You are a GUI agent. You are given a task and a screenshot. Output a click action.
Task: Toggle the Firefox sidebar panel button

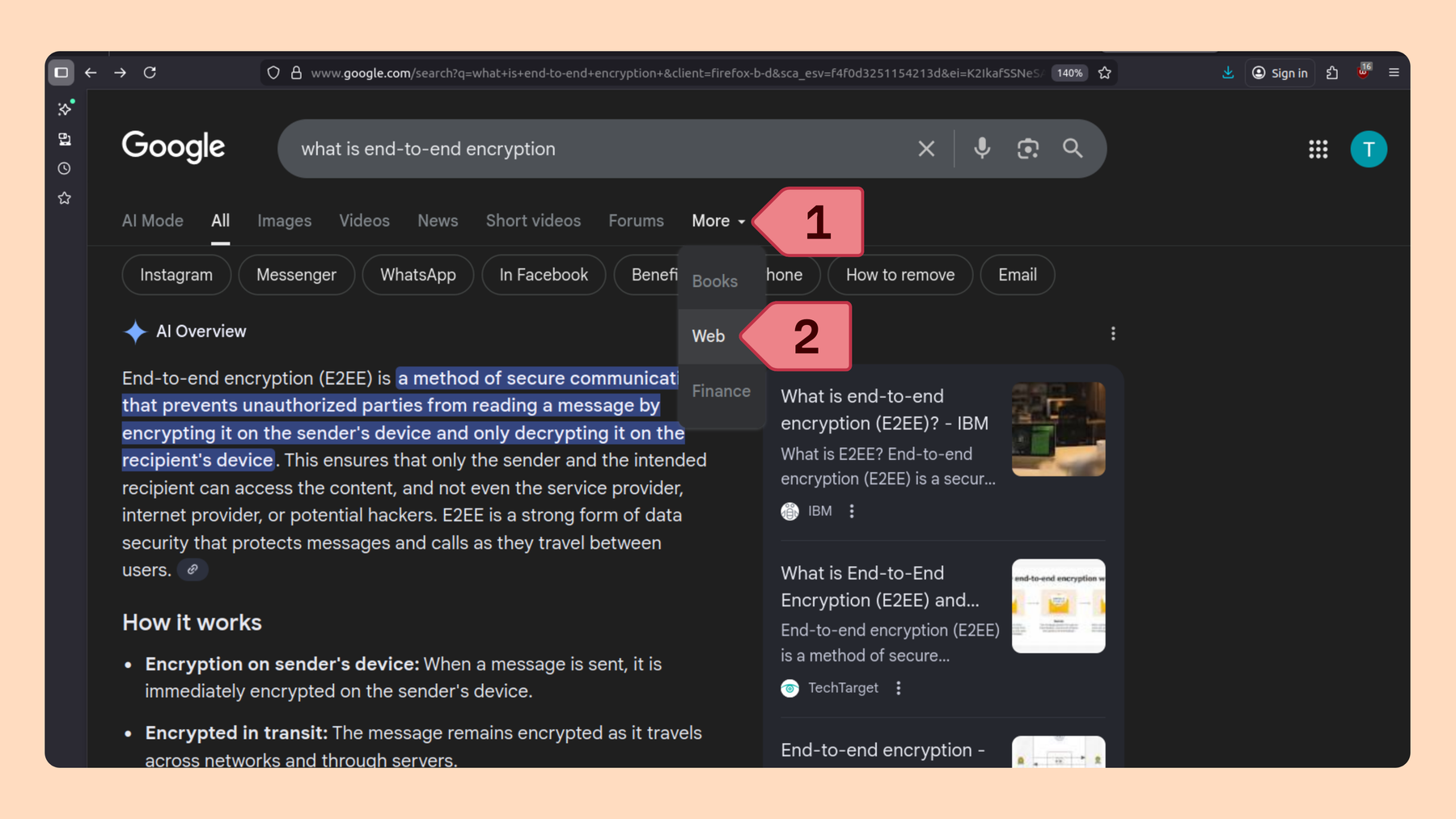point(61,73)
